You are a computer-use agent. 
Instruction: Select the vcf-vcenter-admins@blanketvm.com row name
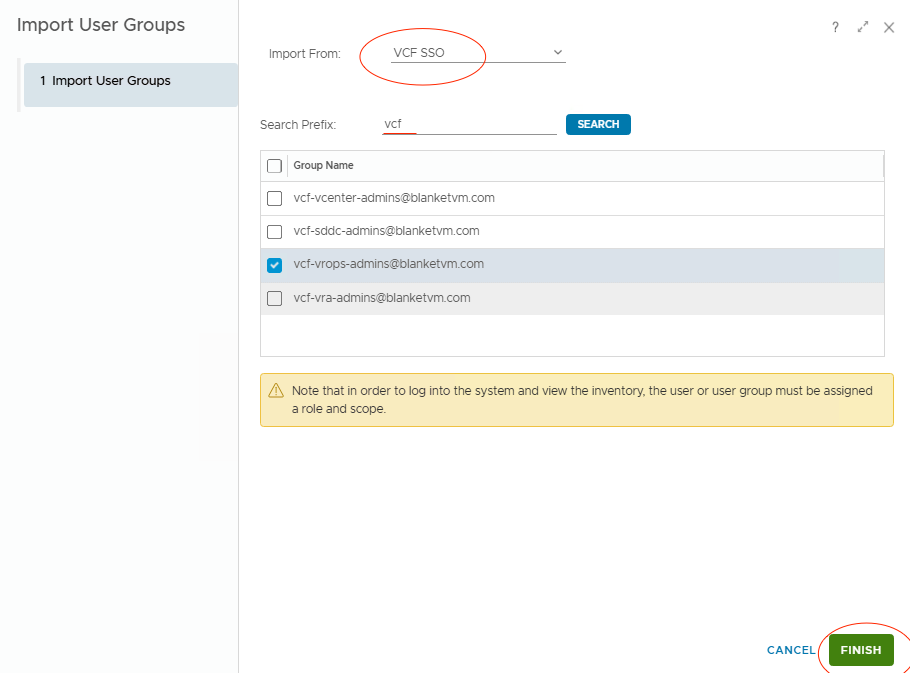pyautogui.click(x=394, y=198)
